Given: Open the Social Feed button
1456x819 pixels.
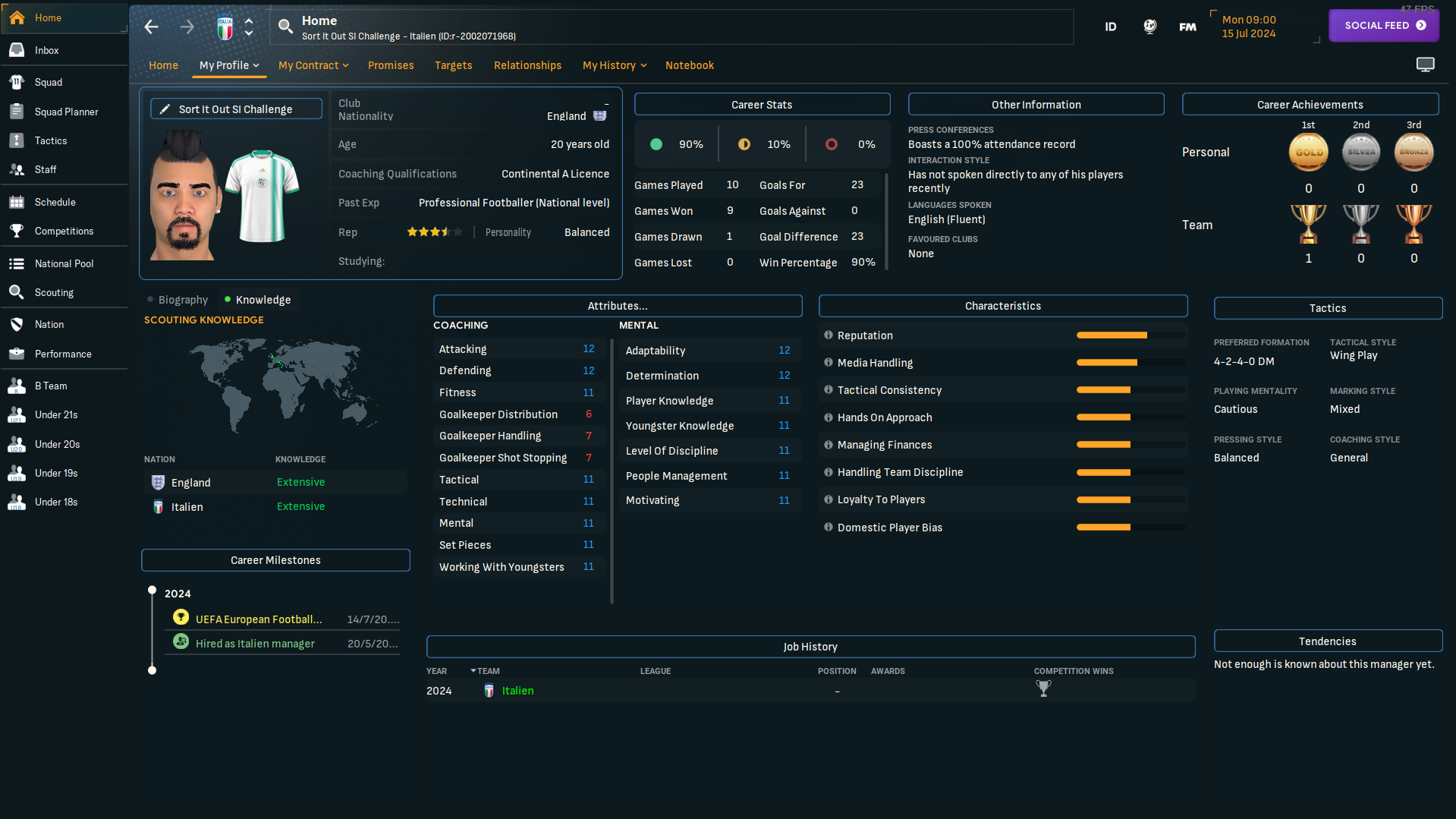Looking at the screenshot, I should pyautogui.click(x=1384, y=25).
